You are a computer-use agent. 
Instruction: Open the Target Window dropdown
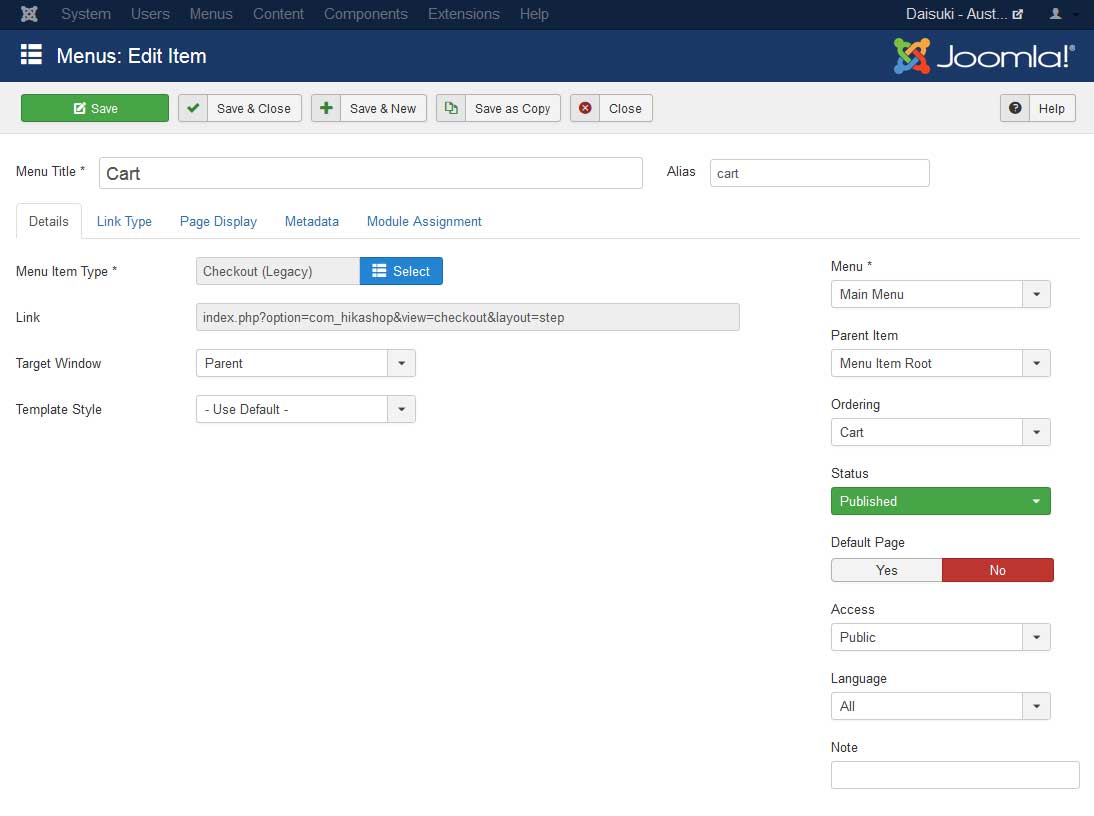pos(306,363)
